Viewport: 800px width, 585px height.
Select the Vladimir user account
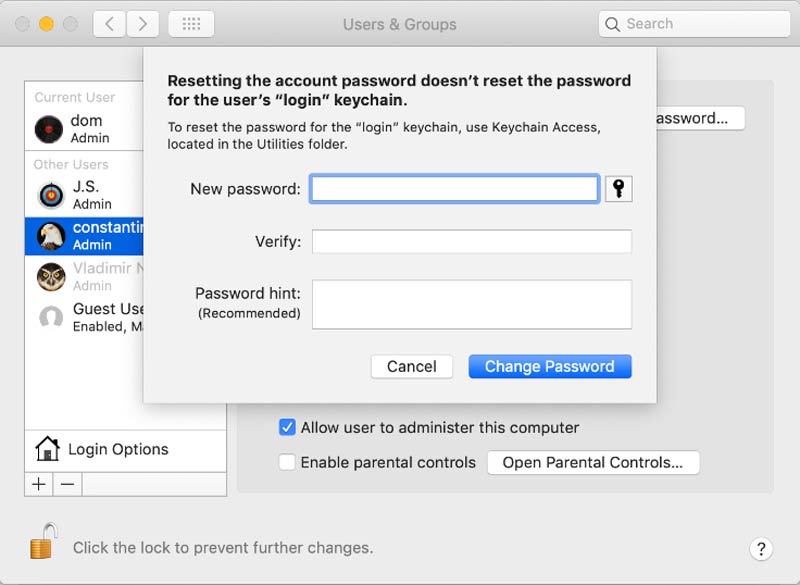pos(51,277)
